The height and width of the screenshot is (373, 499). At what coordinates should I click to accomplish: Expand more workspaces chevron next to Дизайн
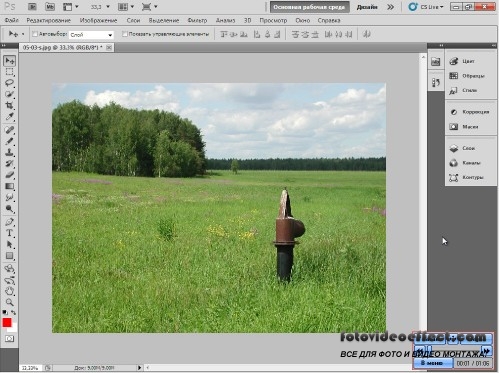tap(390, 7)
